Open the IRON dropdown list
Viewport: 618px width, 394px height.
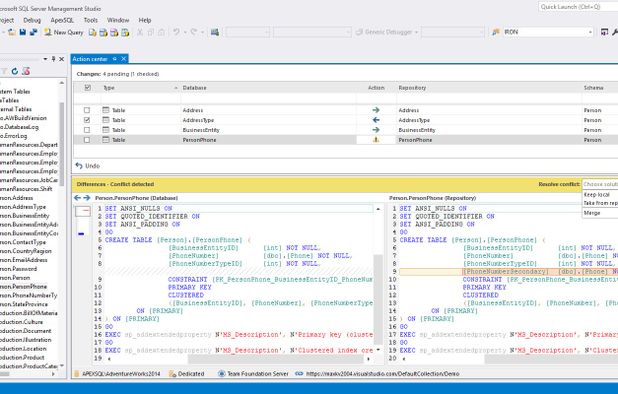coord(590,32)
